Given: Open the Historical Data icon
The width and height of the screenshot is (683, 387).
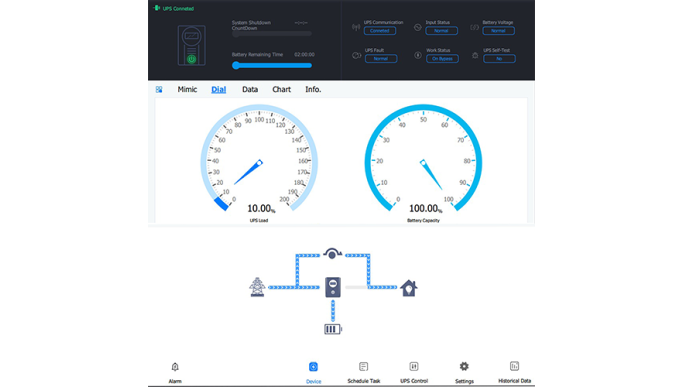Looking at the screenshot, I should [514, 366].
